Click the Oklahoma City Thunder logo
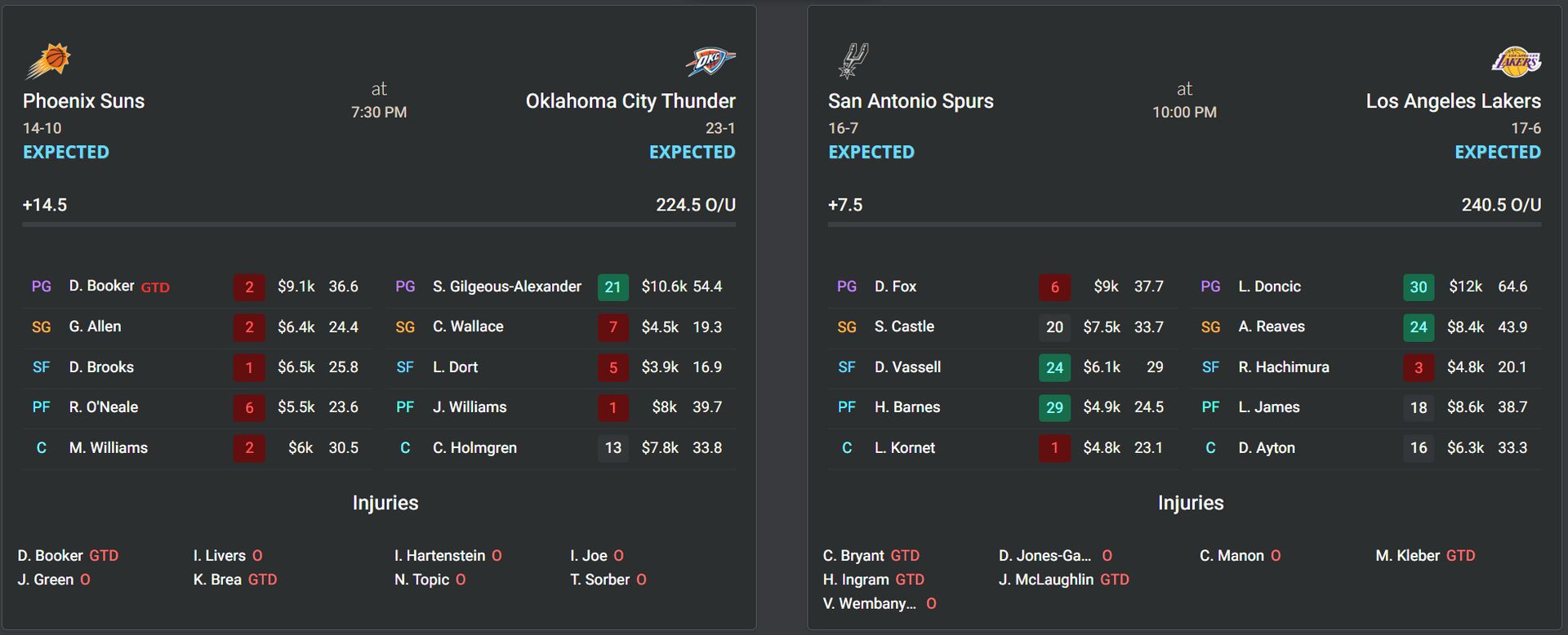 710,61
